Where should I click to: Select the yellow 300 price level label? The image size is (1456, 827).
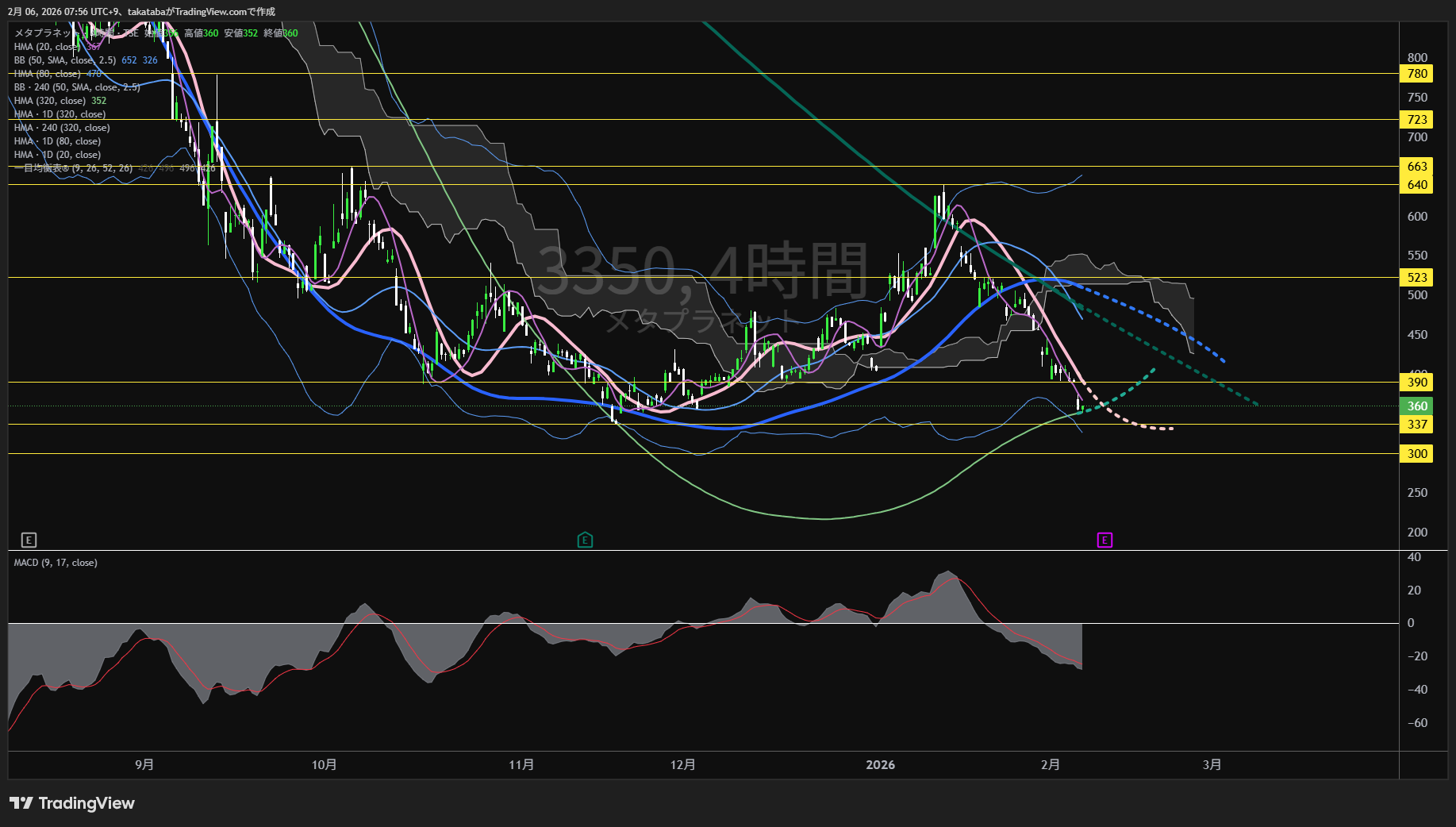pos(1417,454)
